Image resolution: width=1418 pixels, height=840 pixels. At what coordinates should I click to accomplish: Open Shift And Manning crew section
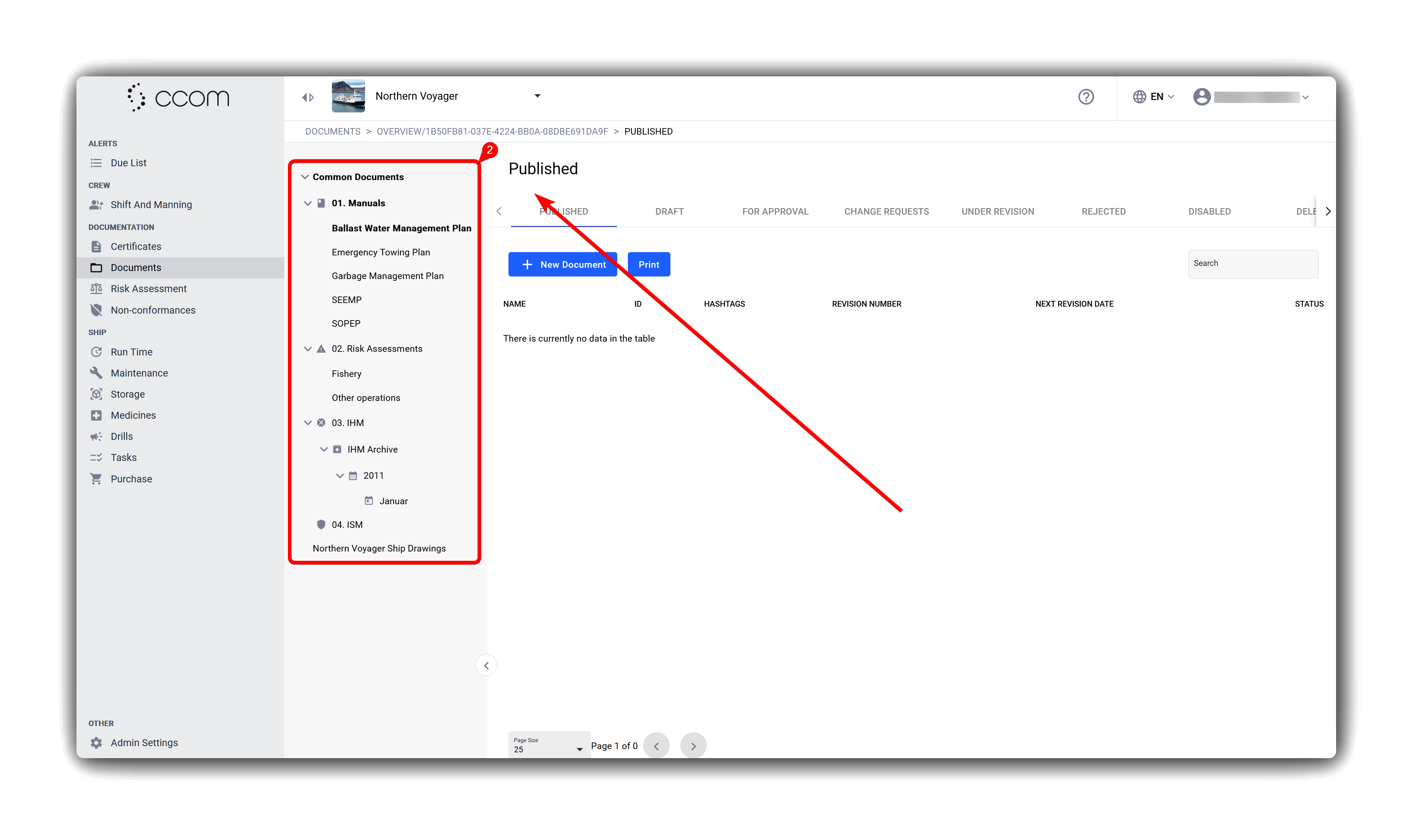(x=151, y=205)
